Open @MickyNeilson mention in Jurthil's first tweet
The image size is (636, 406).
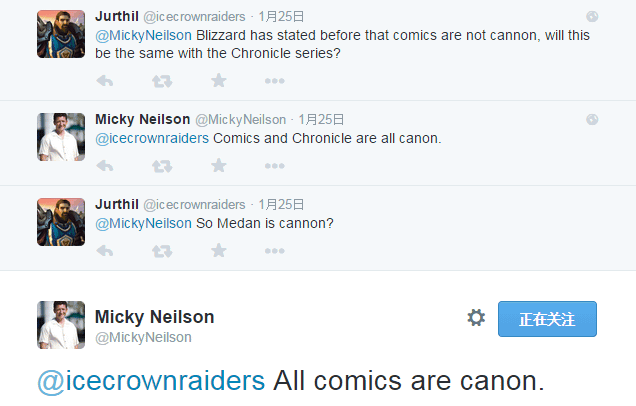[142, 35]
